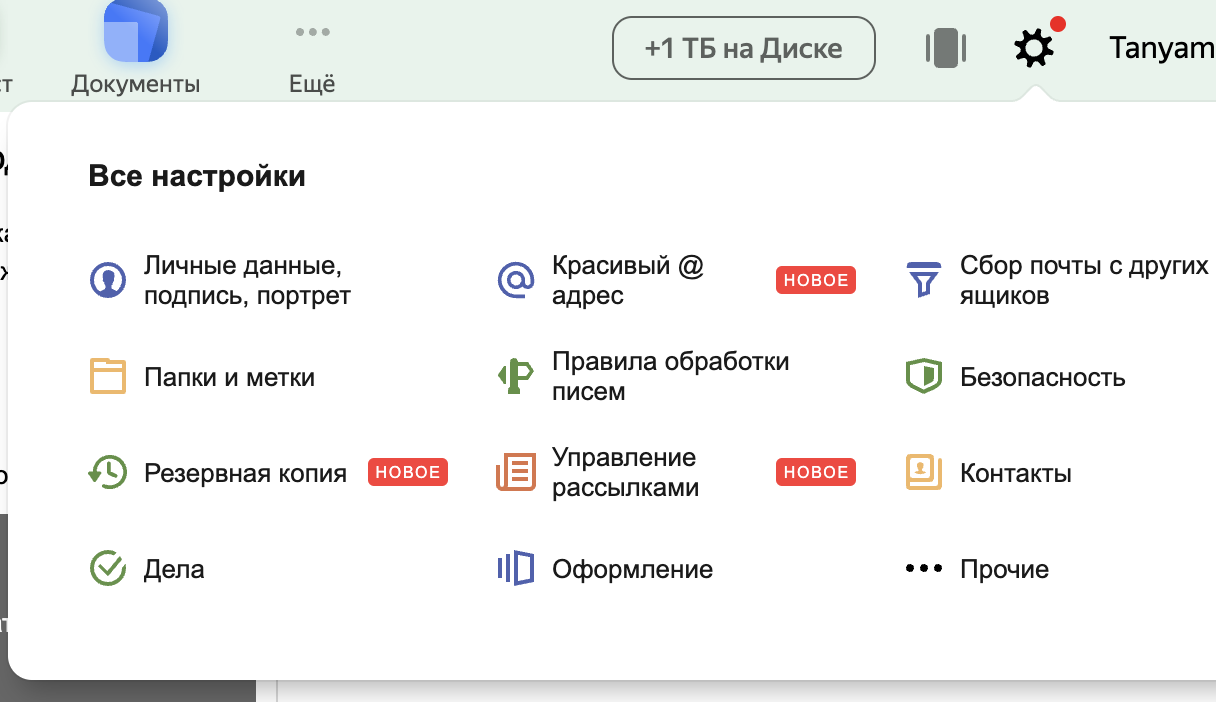
Task: Click the contacts card icon
Action: [x=924, y=472]
